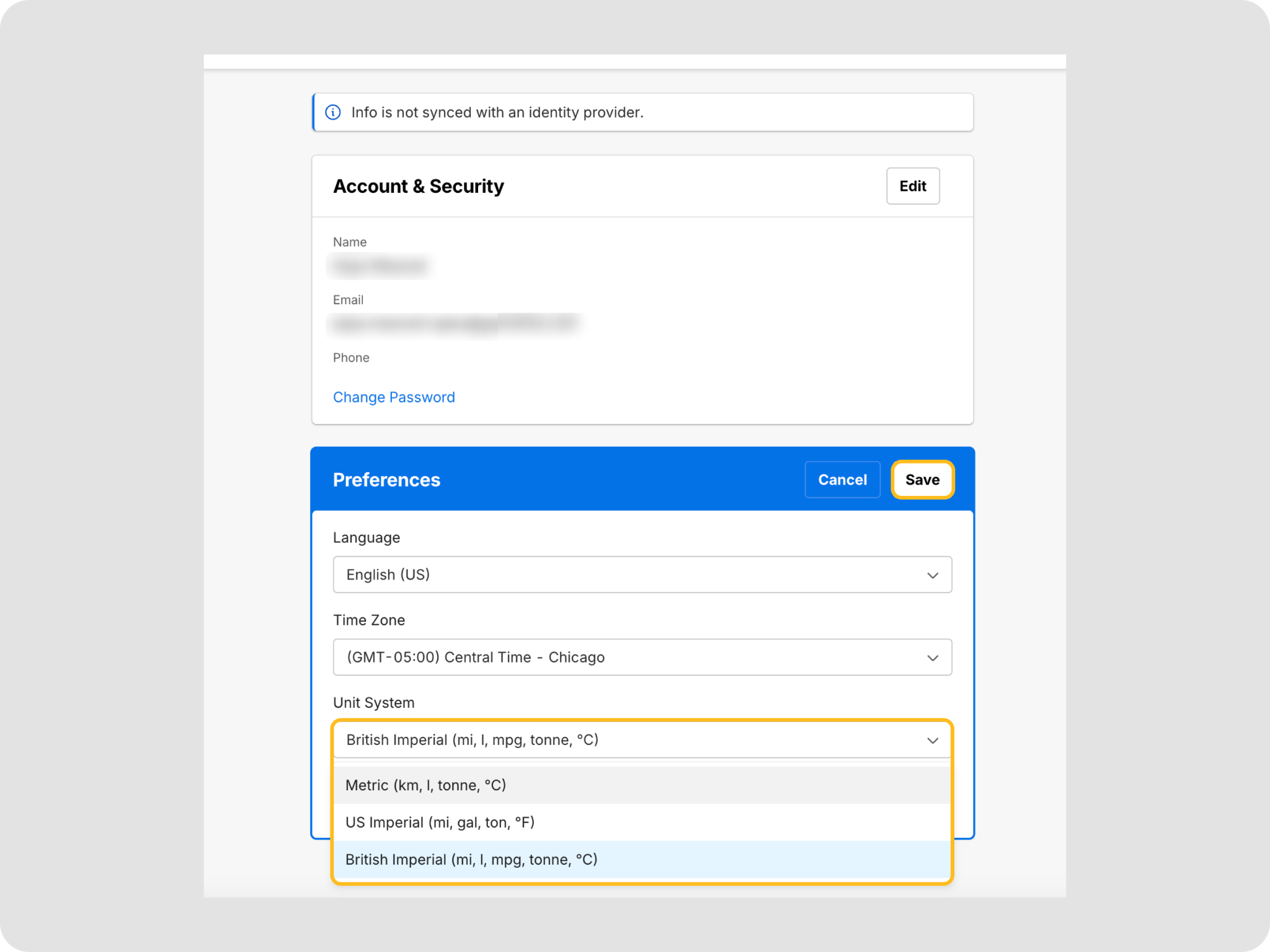Image resolution: width=1270 pixels, height=952 pixels.
Task: Click the Time Zone dropdown chevron arrow
Action: tap(932, 658)
